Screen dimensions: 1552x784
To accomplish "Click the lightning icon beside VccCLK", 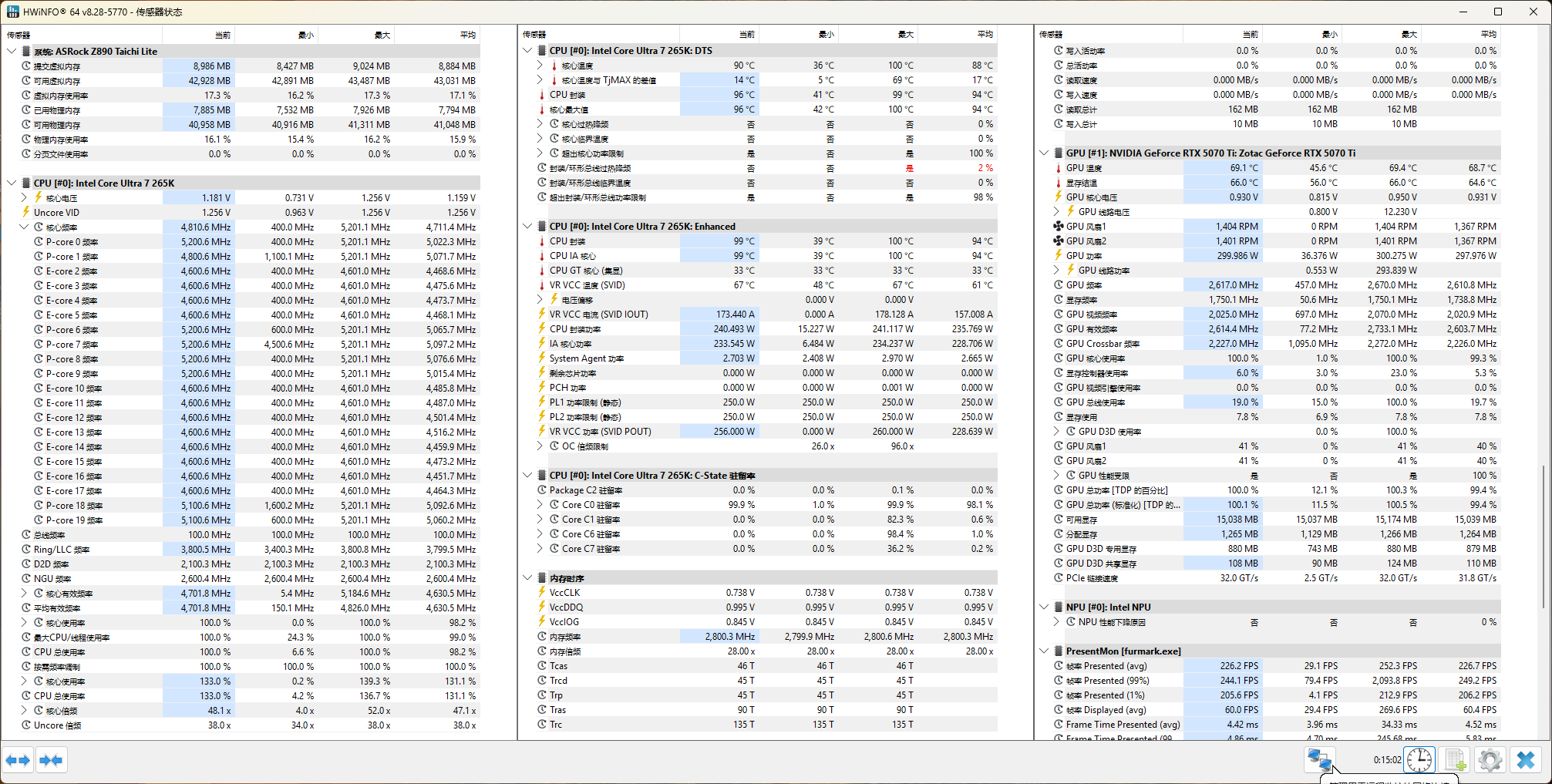I will coord(542,593).
